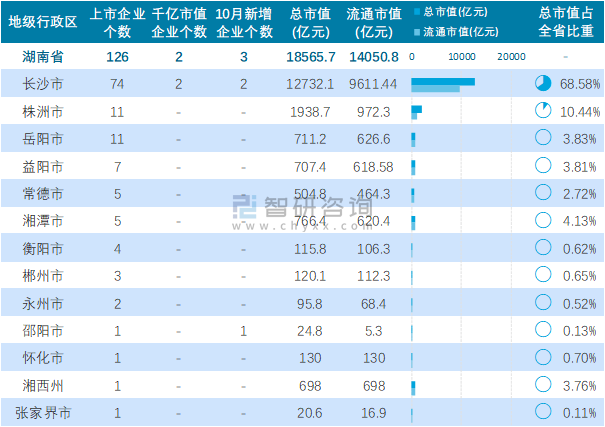
Task: Click the 长沙市 total market value bar
Action: pos(442,80)
